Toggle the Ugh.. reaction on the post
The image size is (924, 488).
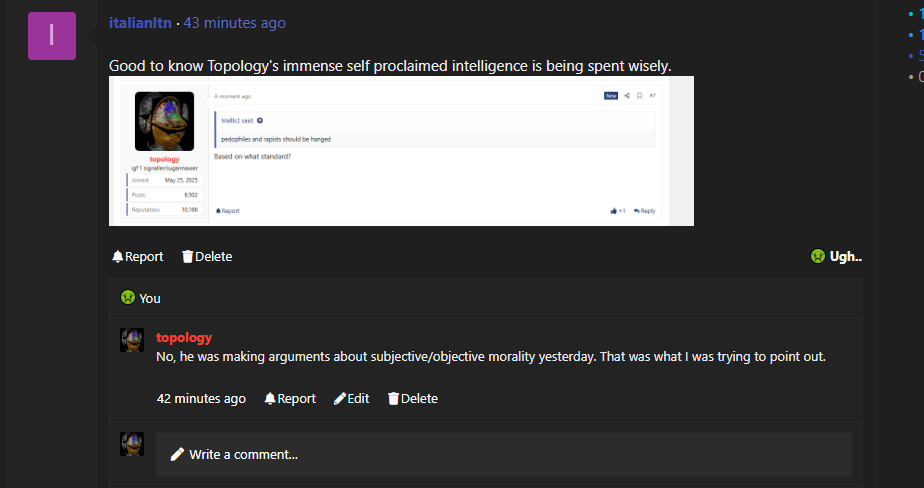[x=836, y=256]
